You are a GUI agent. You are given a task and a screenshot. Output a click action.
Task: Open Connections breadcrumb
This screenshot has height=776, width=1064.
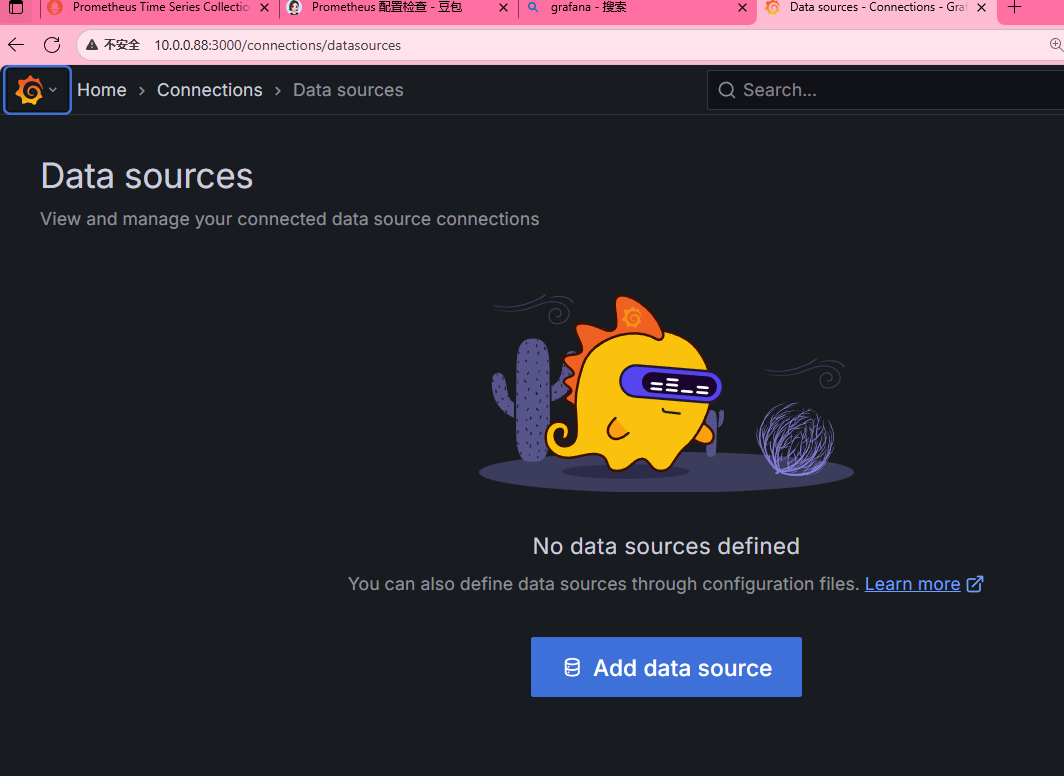210,90
